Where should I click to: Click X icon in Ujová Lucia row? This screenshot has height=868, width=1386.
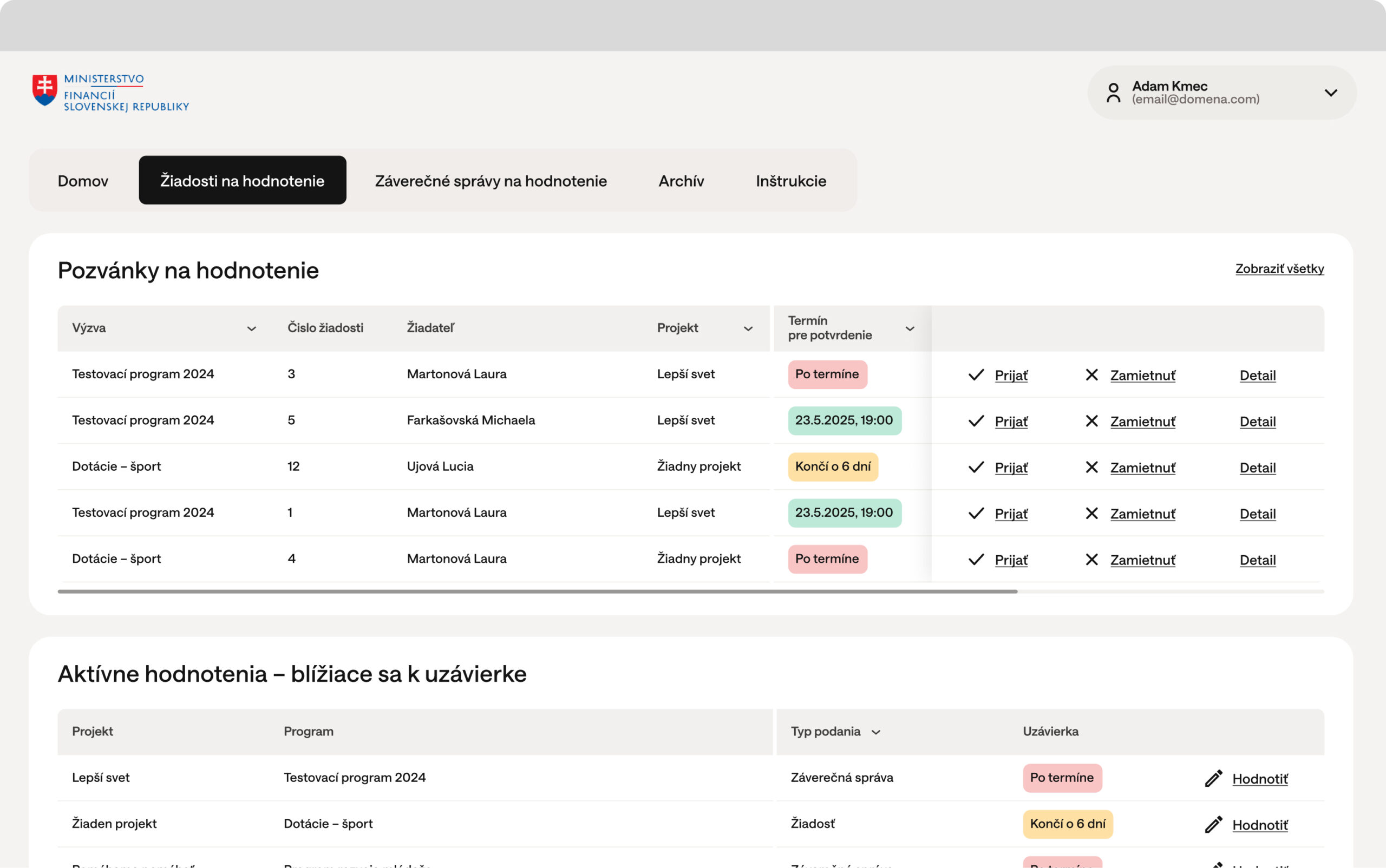click(x=1091, y=468)
